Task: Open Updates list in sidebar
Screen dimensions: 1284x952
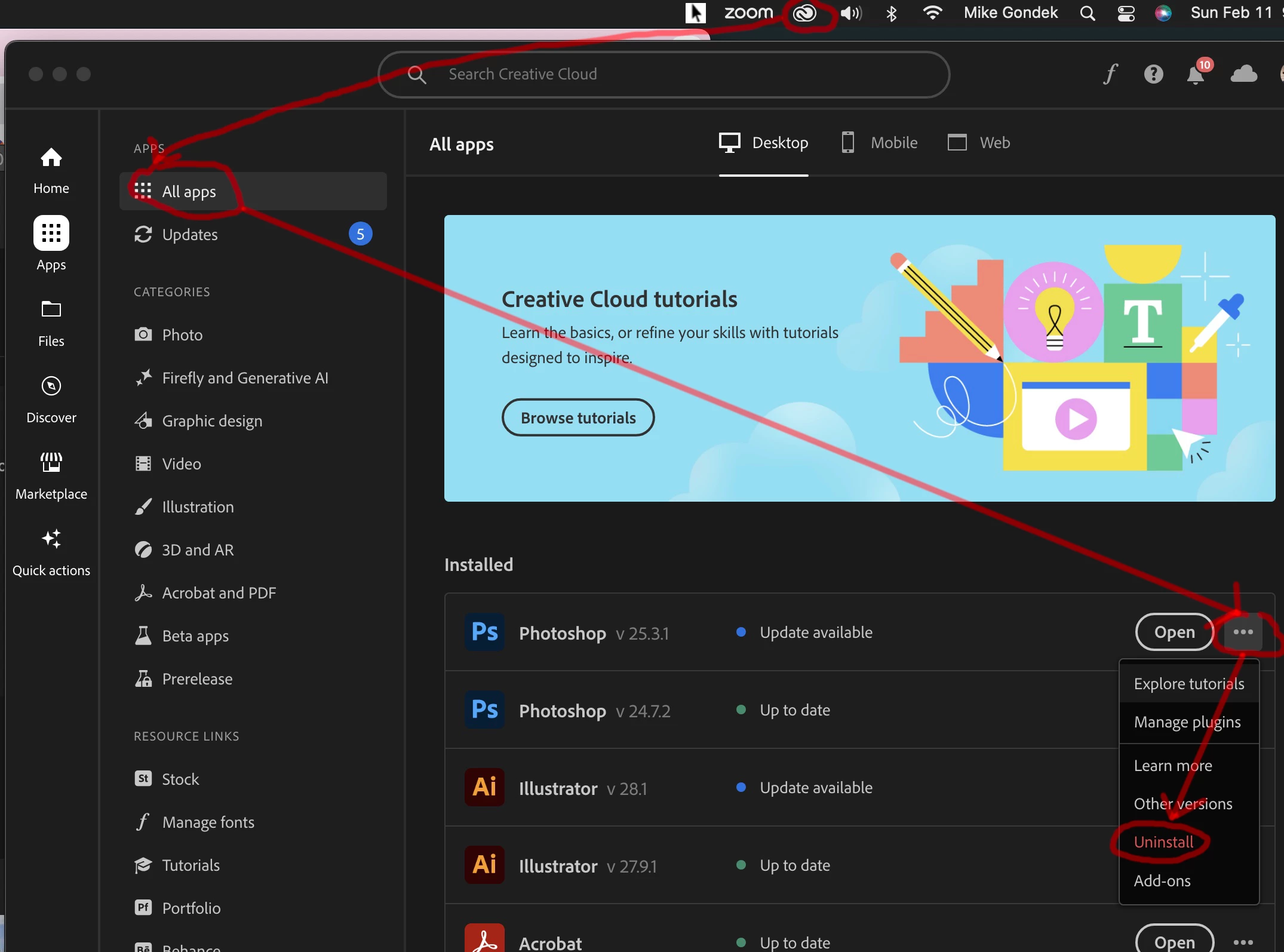Action: pyautogui.click(x=190, y=235)
